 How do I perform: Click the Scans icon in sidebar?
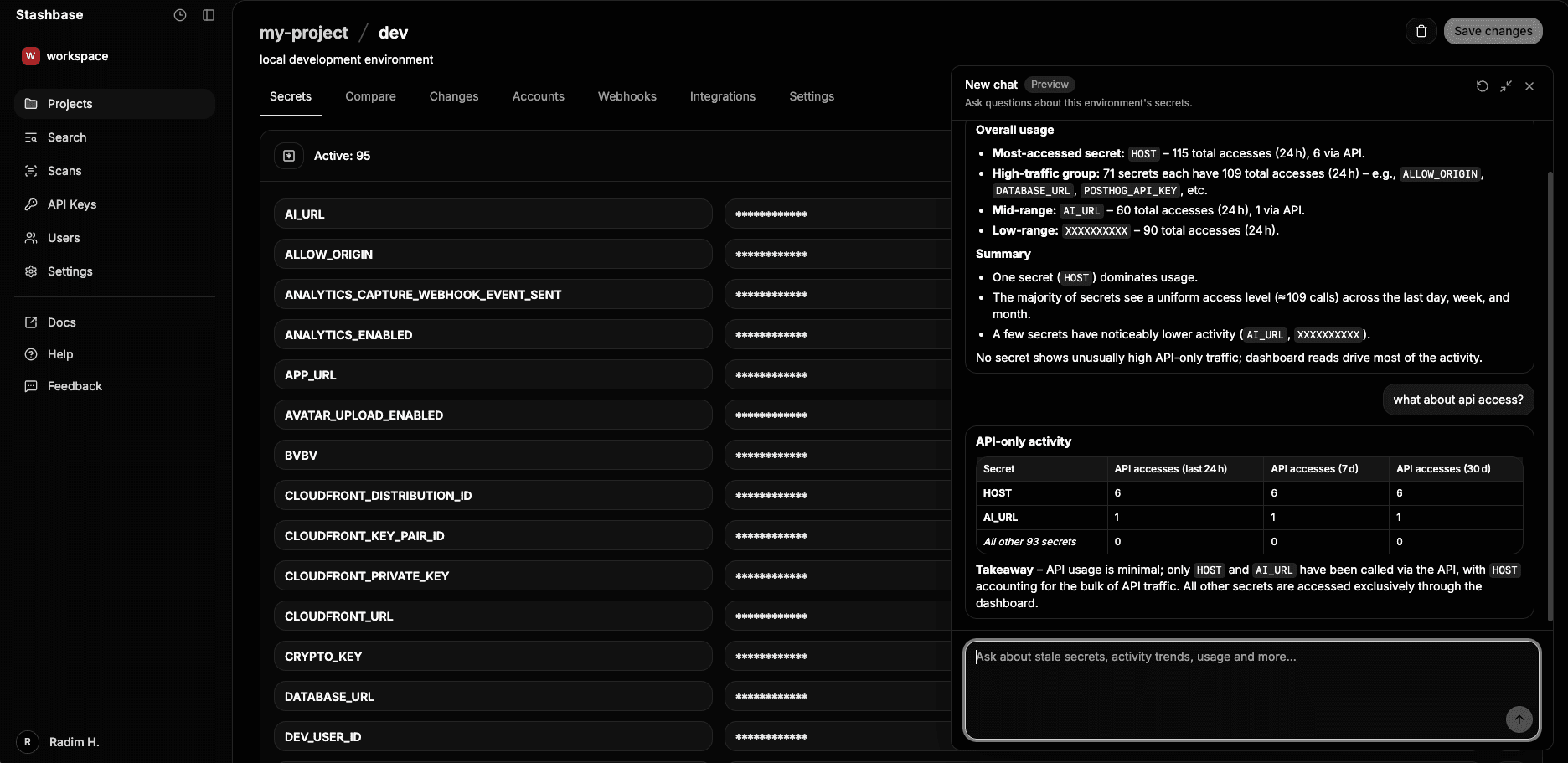pyautogui.click(x=31, y=171)
